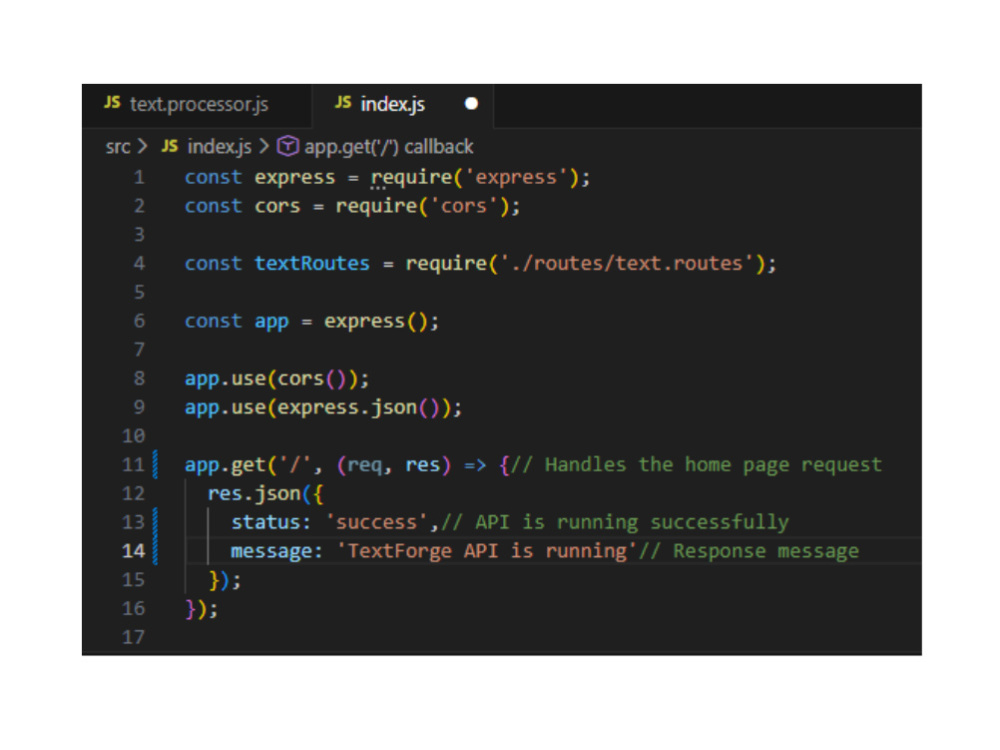Click the JS icon on index.js tab
This screenshot has width=1000, height=750.
[343, 102]
